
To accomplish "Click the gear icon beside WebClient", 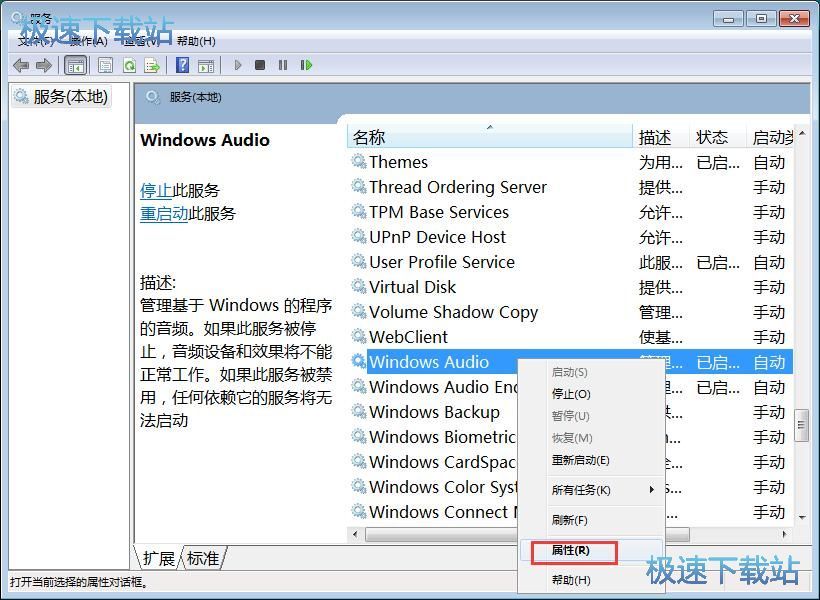I will click(x=359, y=336).
